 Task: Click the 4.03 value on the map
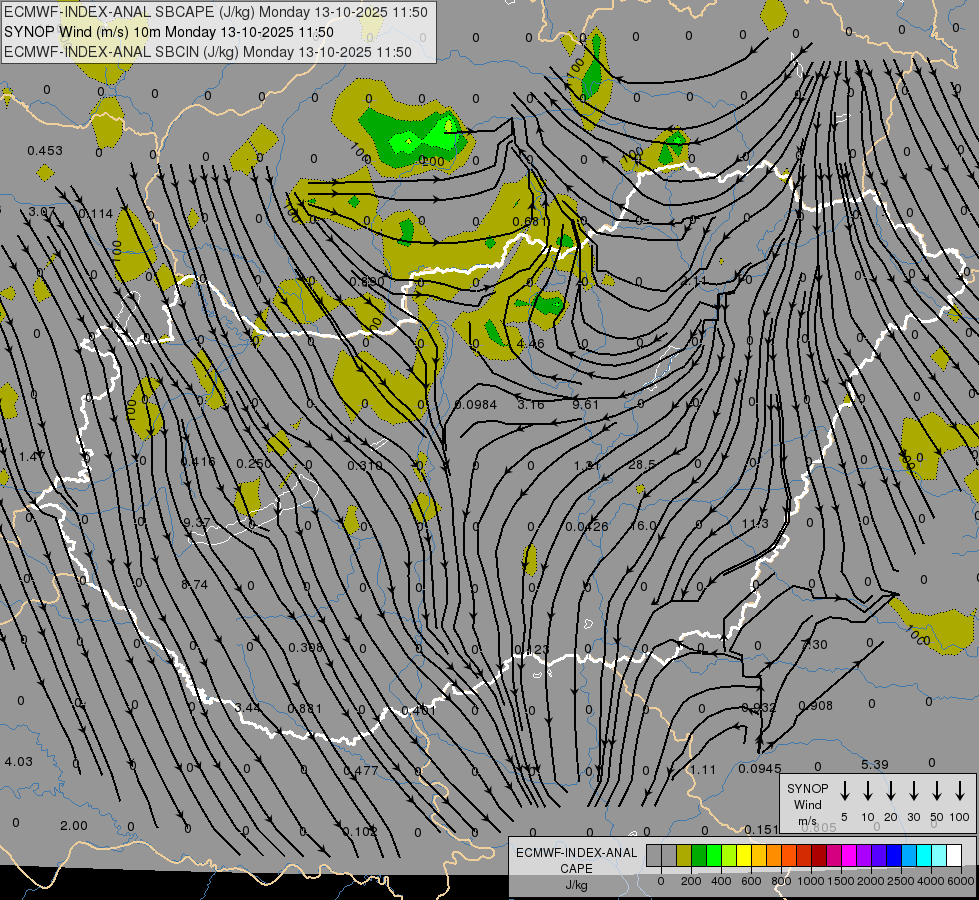18,762
